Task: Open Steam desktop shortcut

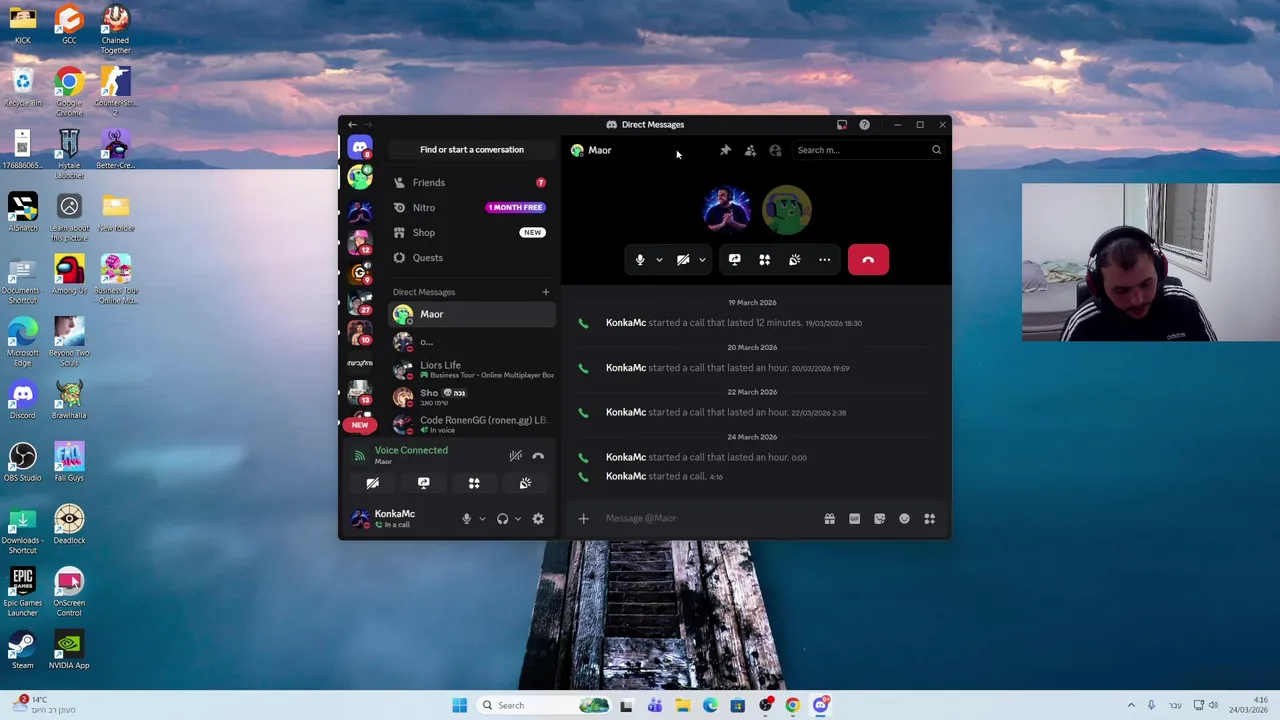Action: [x=23, y=650]
